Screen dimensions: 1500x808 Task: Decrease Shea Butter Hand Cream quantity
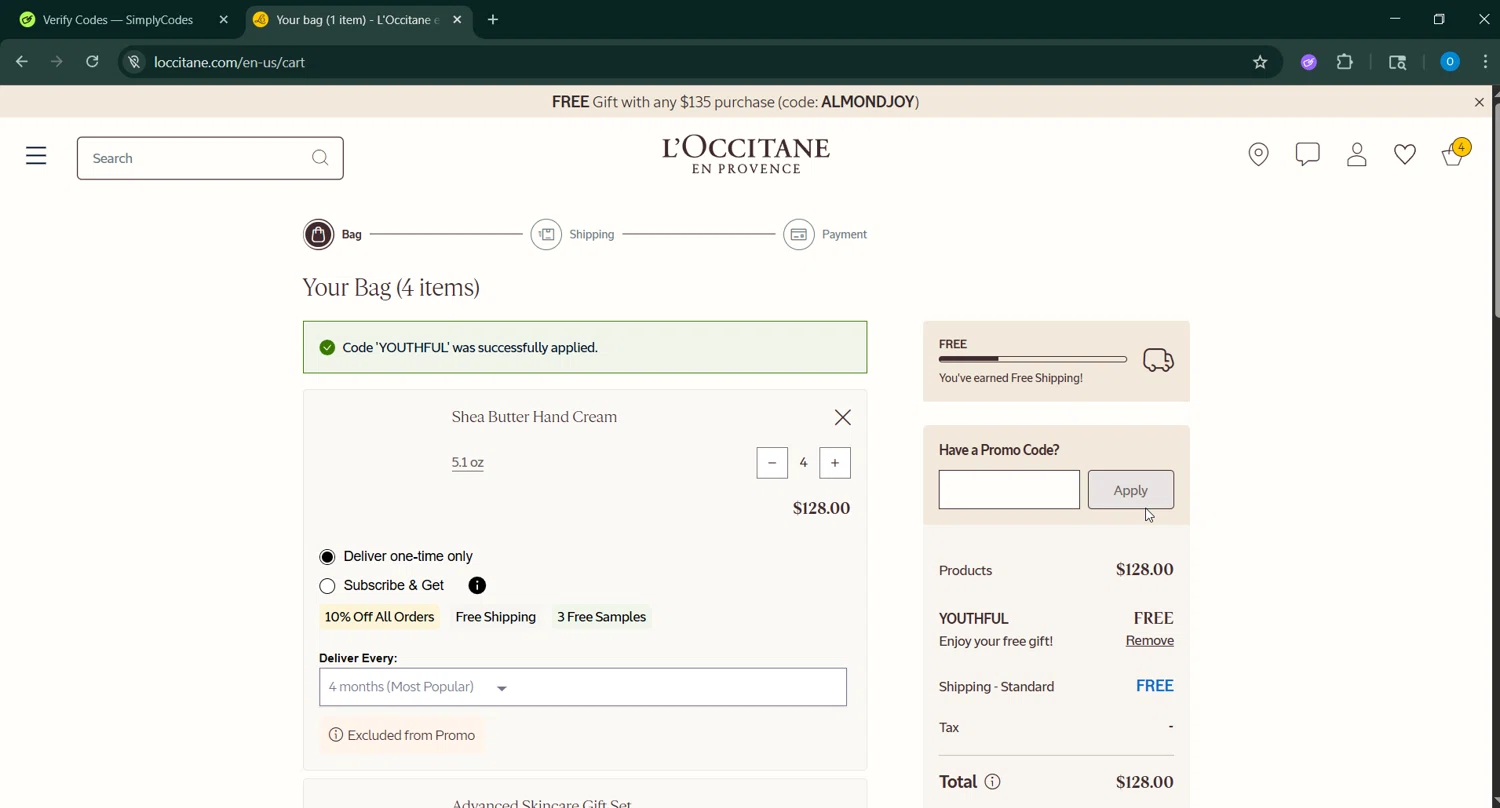(x=772, y=463)
